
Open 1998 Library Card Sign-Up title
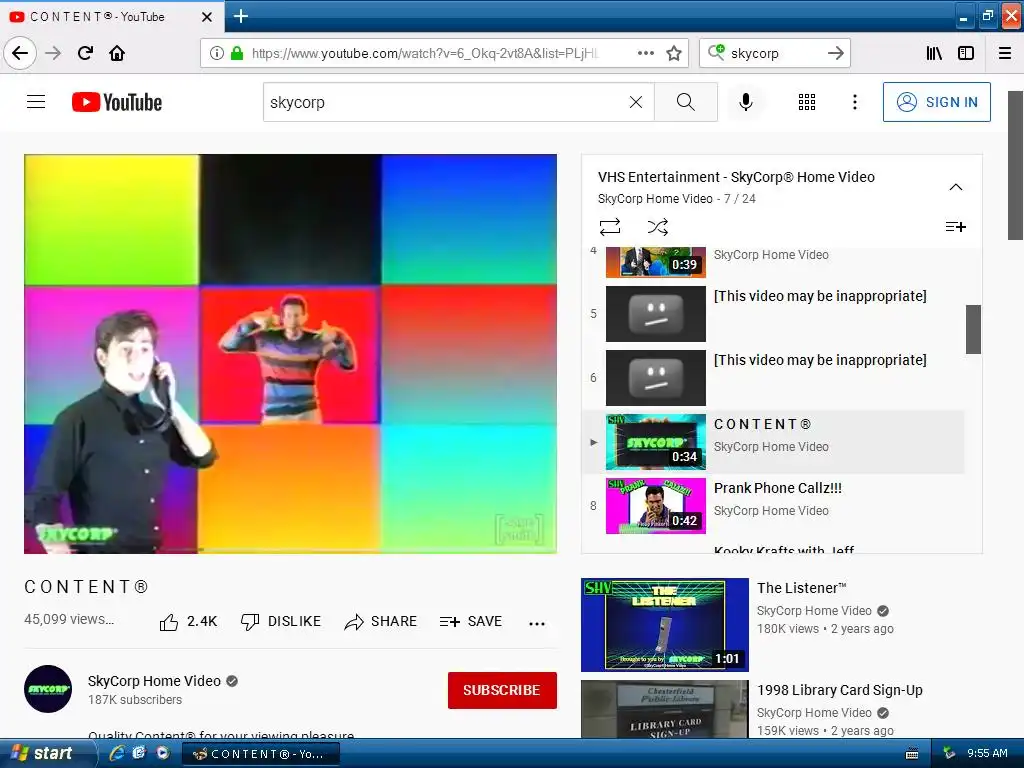tap(840, 690)
